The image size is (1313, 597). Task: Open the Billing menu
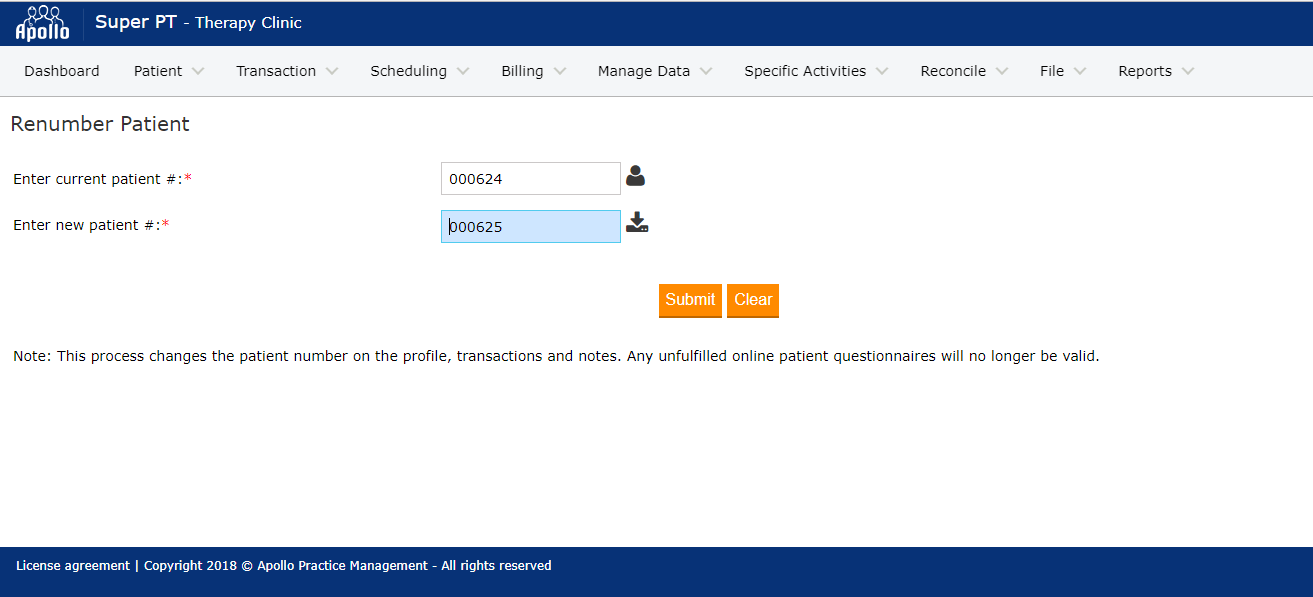(533, 71)
